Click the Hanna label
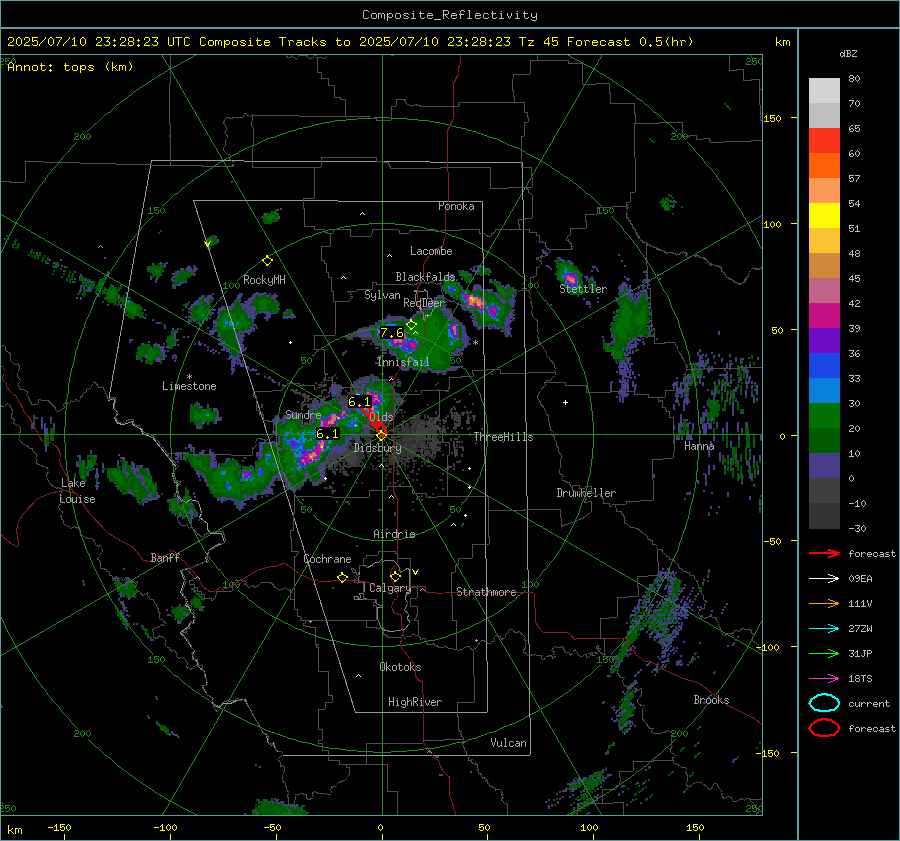 click(x=699, y=446)
